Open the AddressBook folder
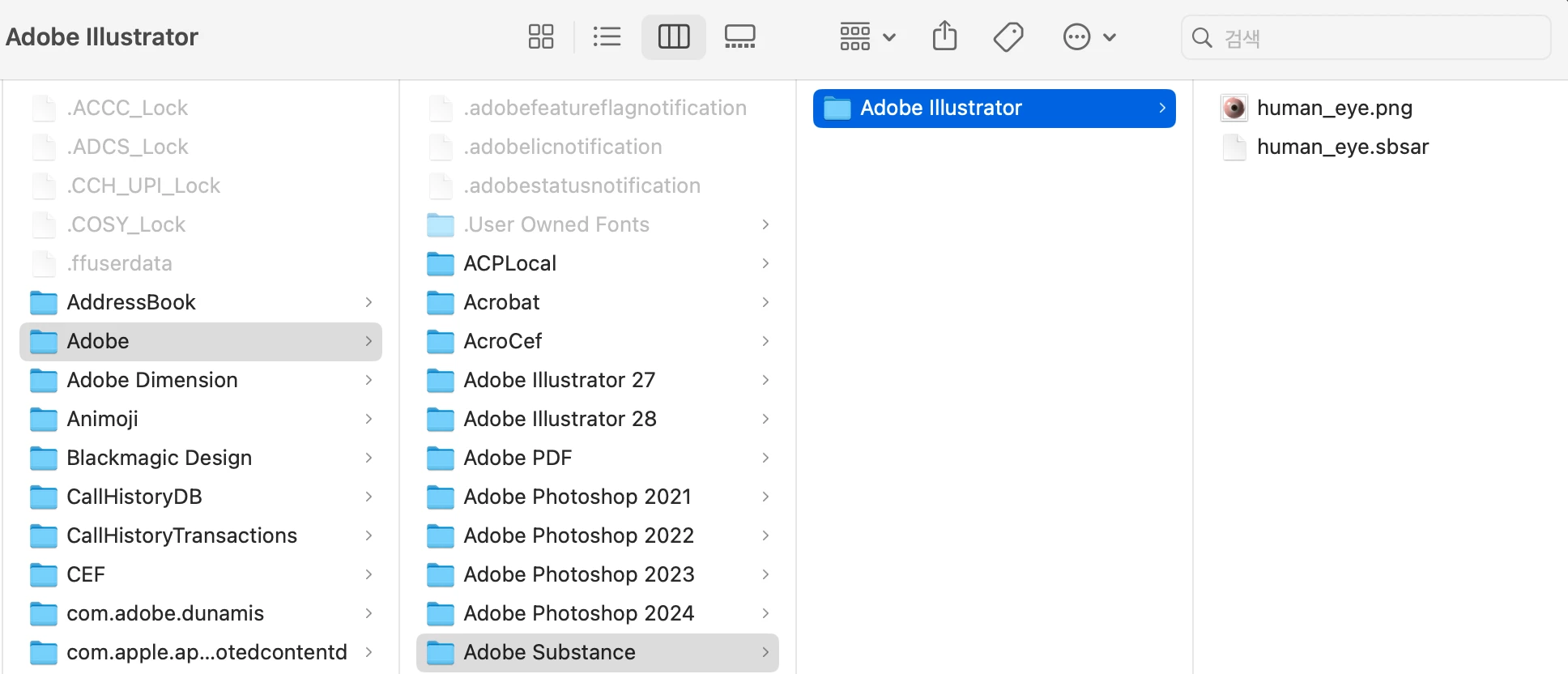Screen dimensions: 1568x674 (x=201, y=302)
